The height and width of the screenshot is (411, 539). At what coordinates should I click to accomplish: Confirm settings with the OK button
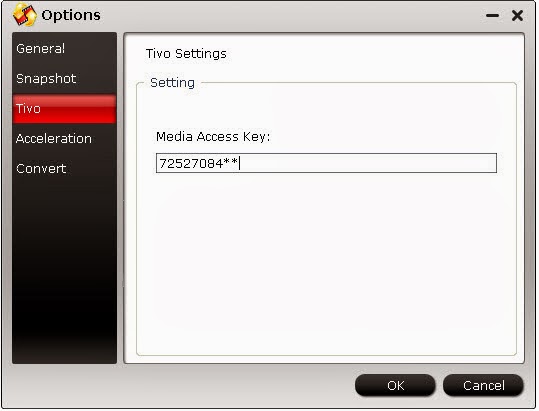[x=395, y=385]
